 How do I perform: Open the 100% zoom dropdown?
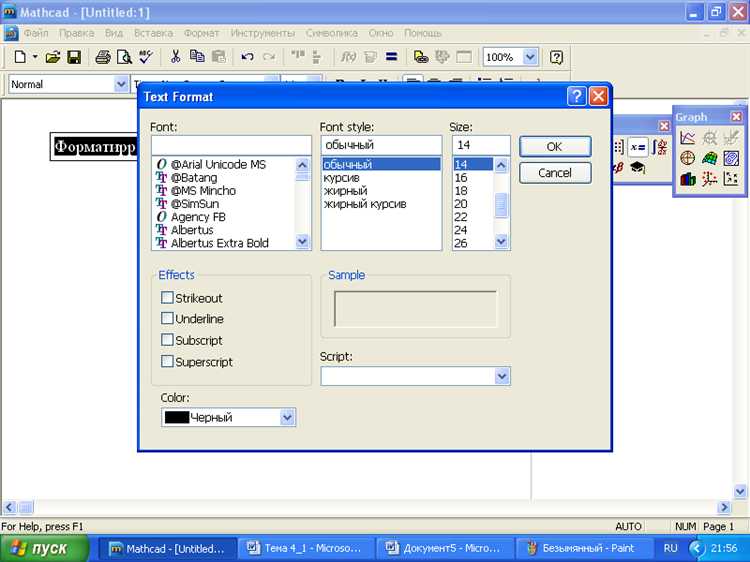pyautogui.click(x=530, y=57)
